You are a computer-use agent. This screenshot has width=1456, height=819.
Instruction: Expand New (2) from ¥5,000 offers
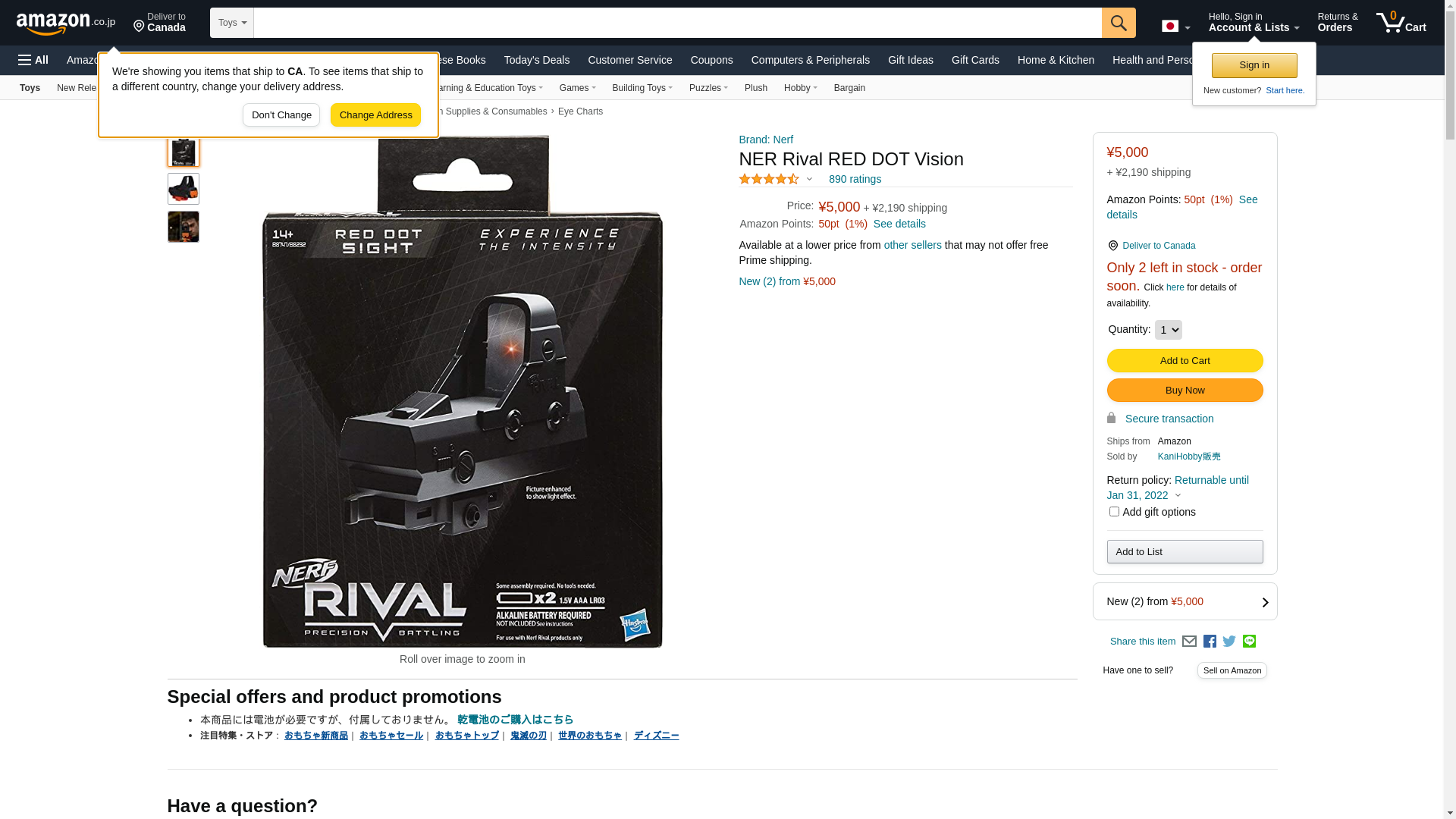pos(1185,601)
